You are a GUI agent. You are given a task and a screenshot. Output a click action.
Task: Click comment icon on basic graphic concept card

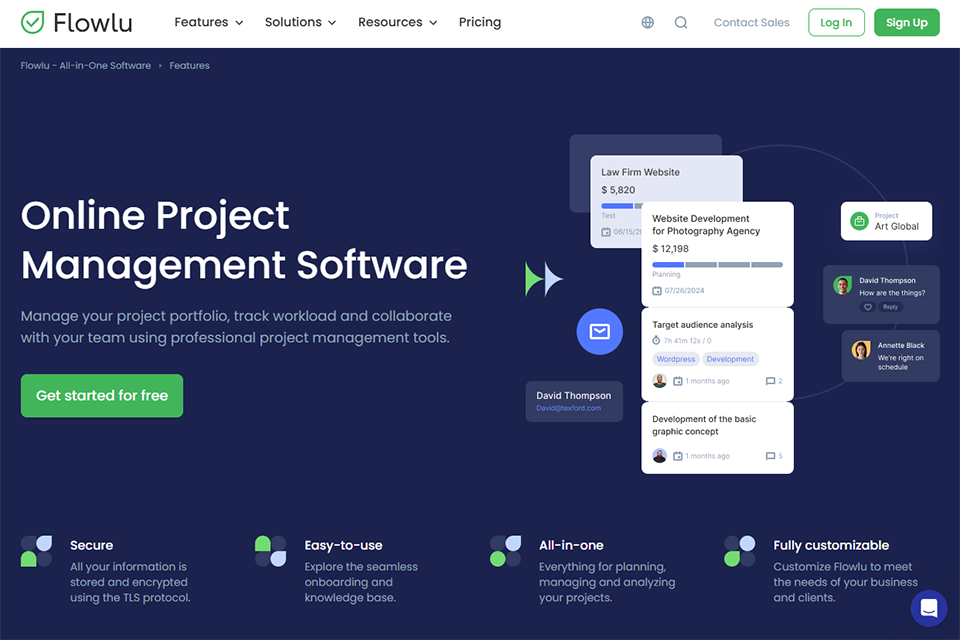click(x=770, y=456)
